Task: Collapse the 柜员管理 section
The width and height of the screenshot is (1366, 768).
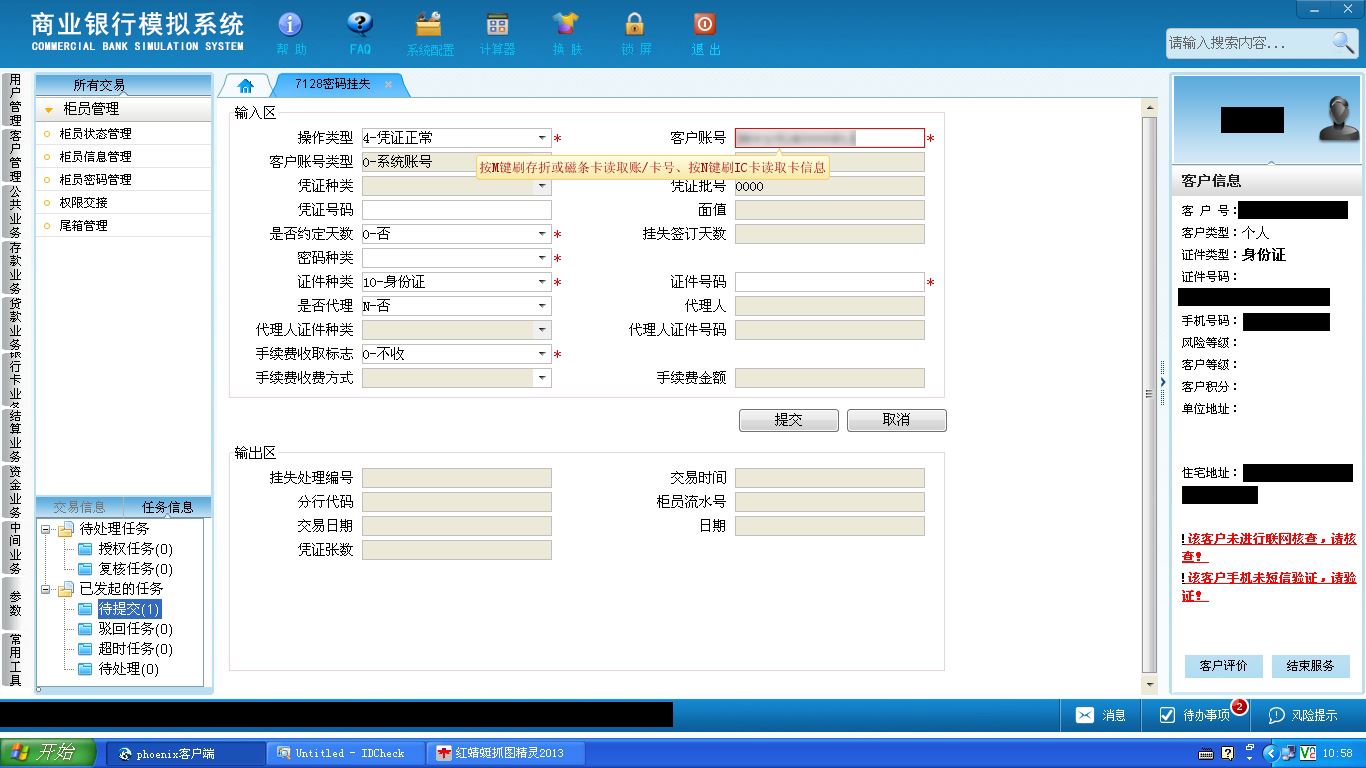Action: coord(49,109)
